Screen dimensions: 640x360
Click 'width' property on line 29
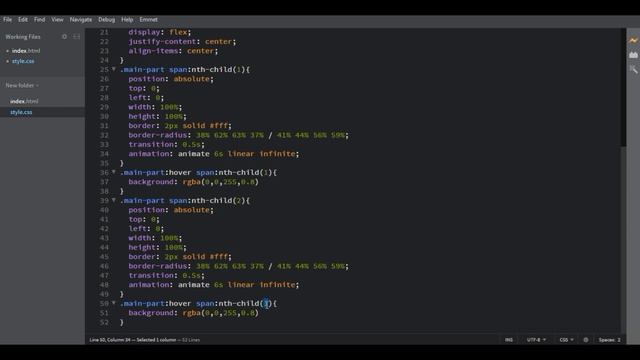point(140,107)
